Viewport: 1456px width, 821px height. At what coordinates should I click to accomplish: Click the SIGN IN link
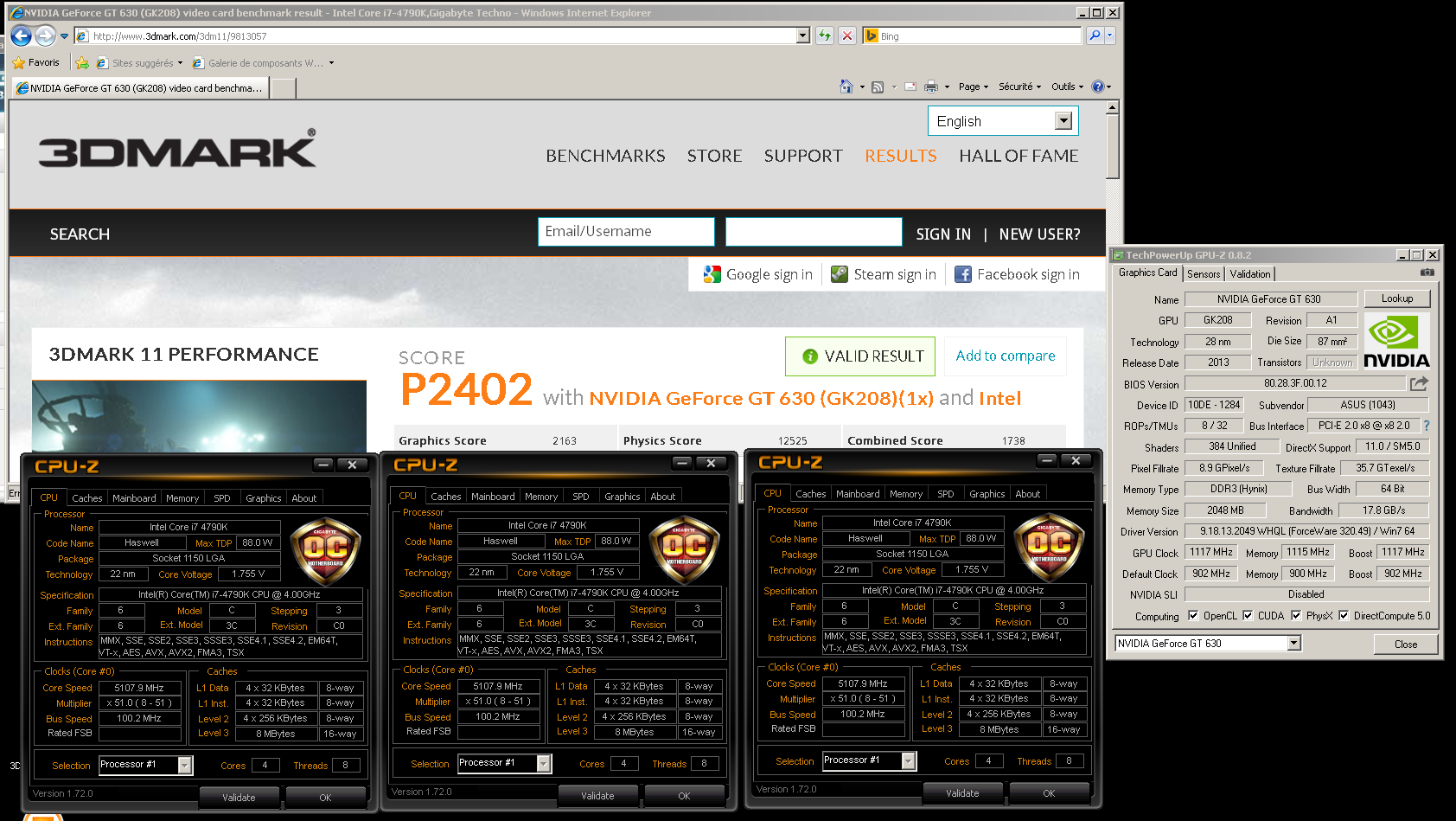pos(943,234)
